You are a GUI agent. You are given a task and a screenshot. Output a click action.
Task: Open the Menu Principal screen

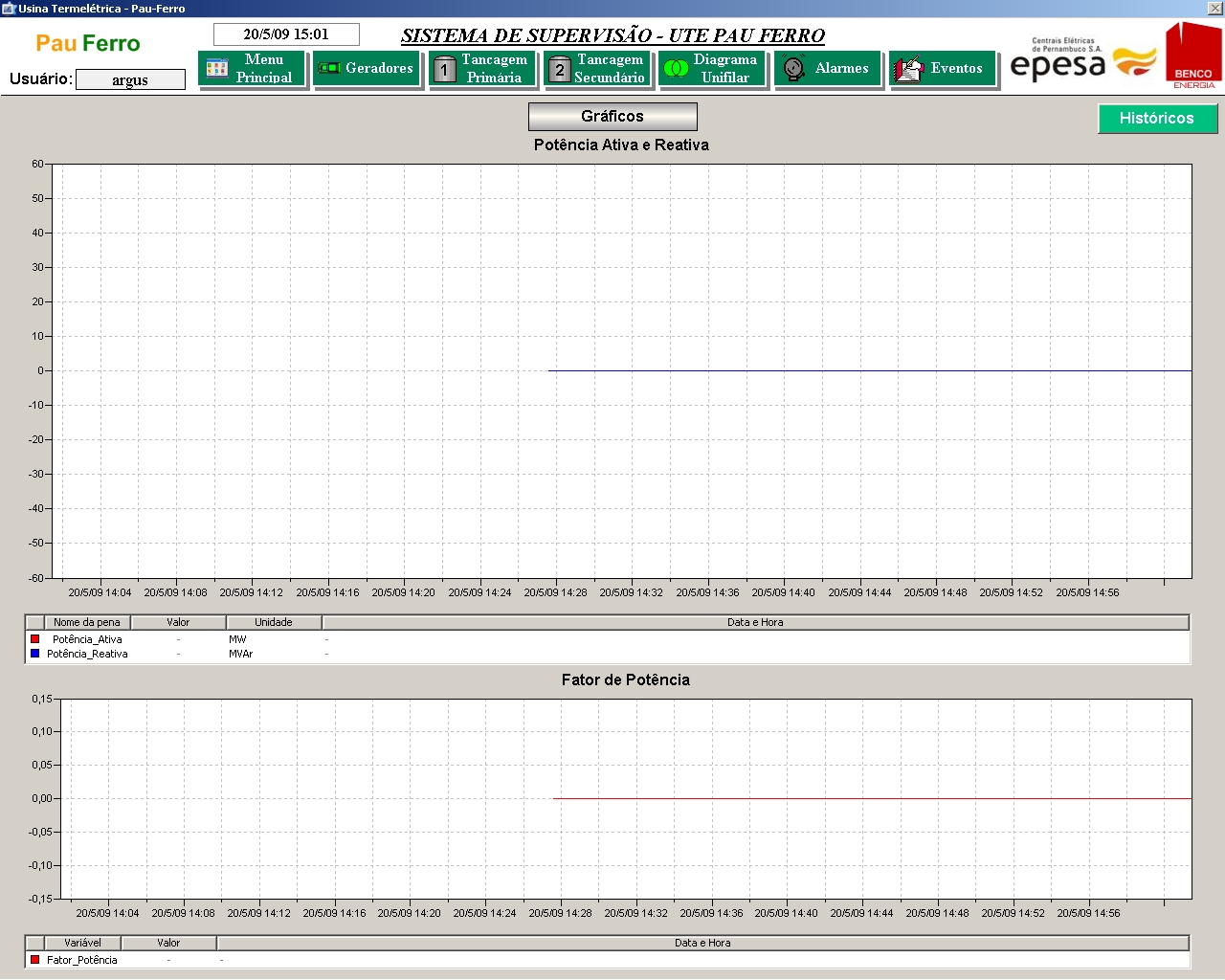(x=253, y=68)
